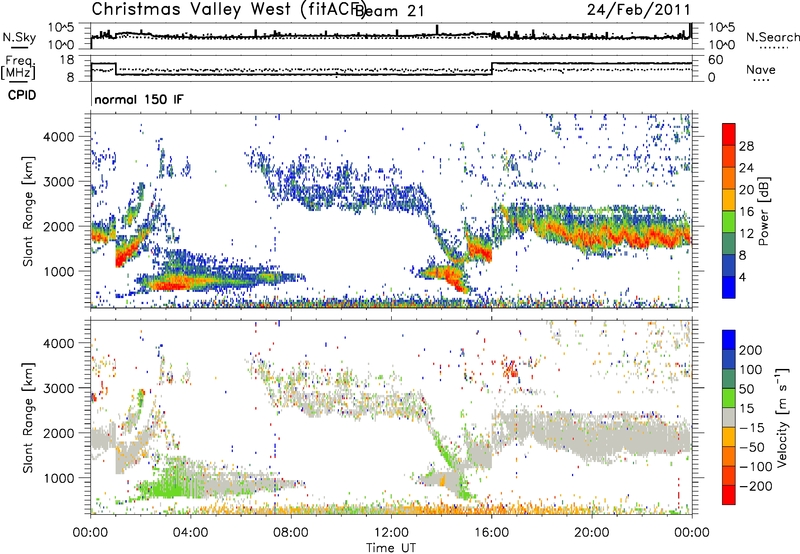The image size is (800, 554).
Task: Click the '3000' tick on velocity panel
Action: pos(58,388)
